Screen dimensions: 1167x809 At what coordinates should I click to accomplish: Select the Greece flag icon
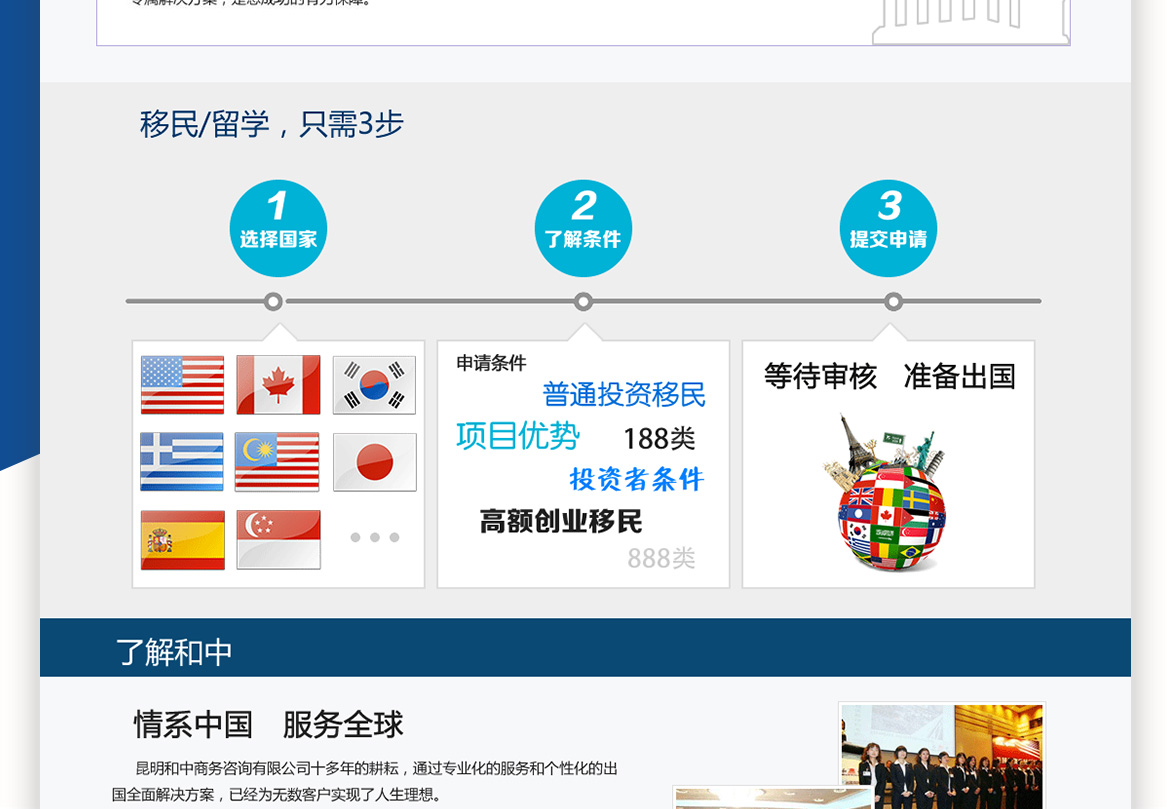(182, 462)
